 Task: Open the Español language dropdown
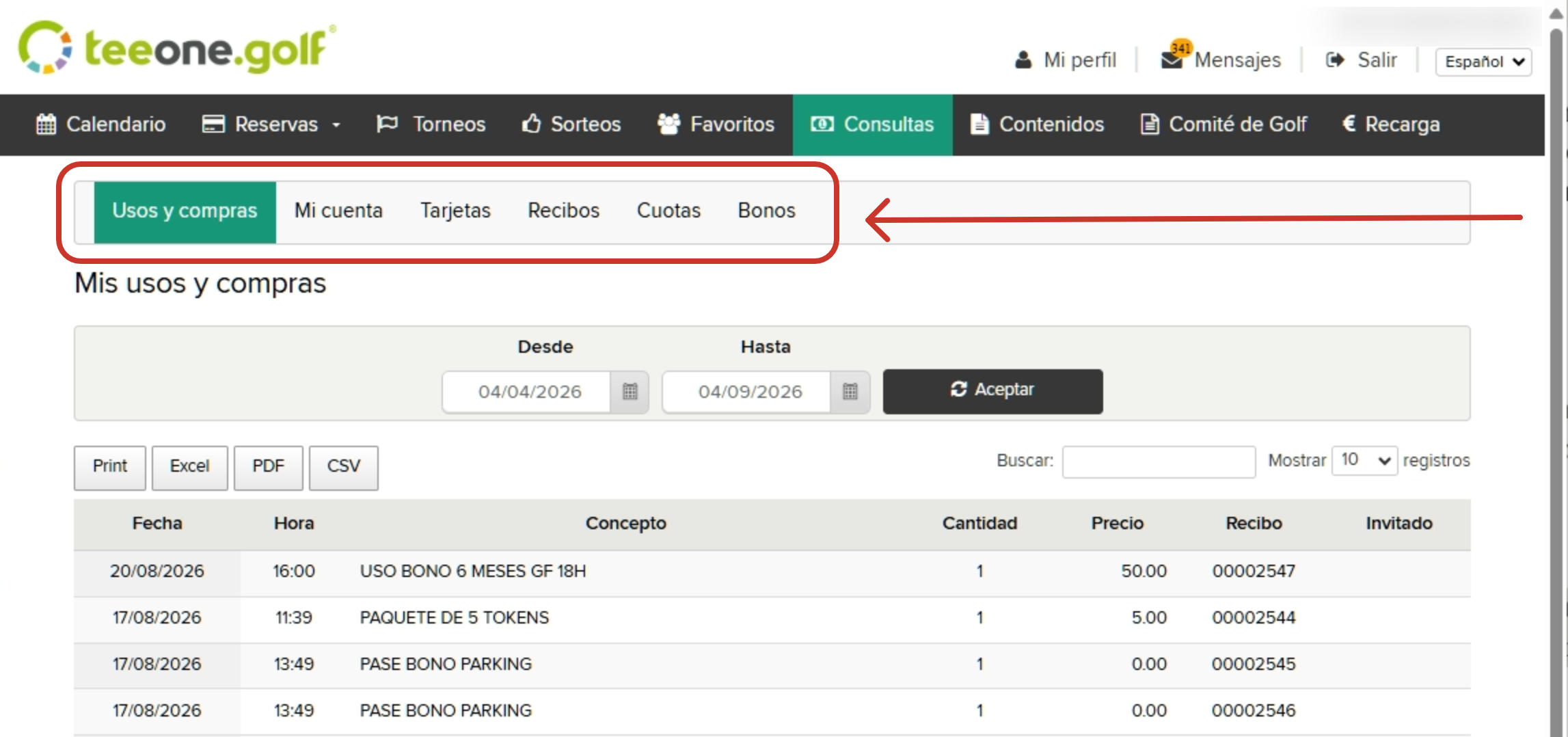pyautogui.click(x=1483, y=62)
